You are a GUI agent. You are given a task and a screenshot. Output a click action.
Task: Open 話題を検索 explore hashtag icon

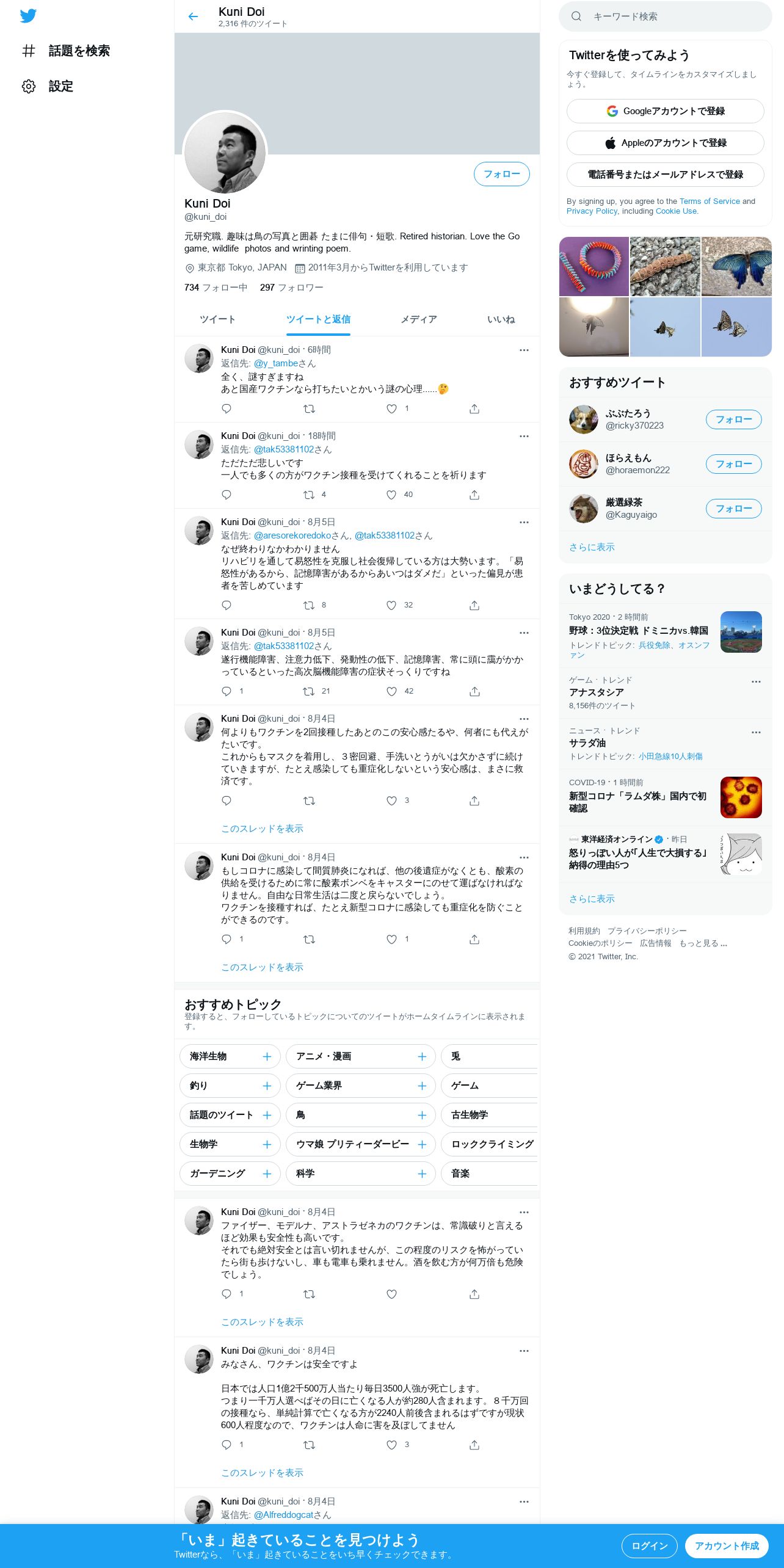point(29,51)
